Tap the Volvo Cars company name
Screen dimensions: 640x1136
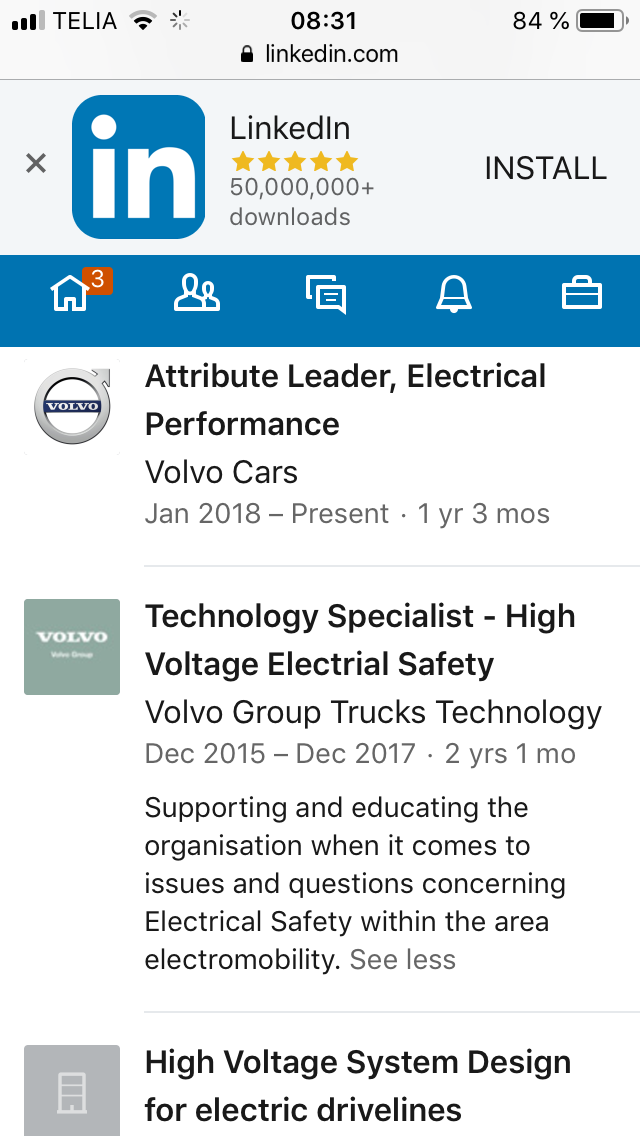coord(221,472)
